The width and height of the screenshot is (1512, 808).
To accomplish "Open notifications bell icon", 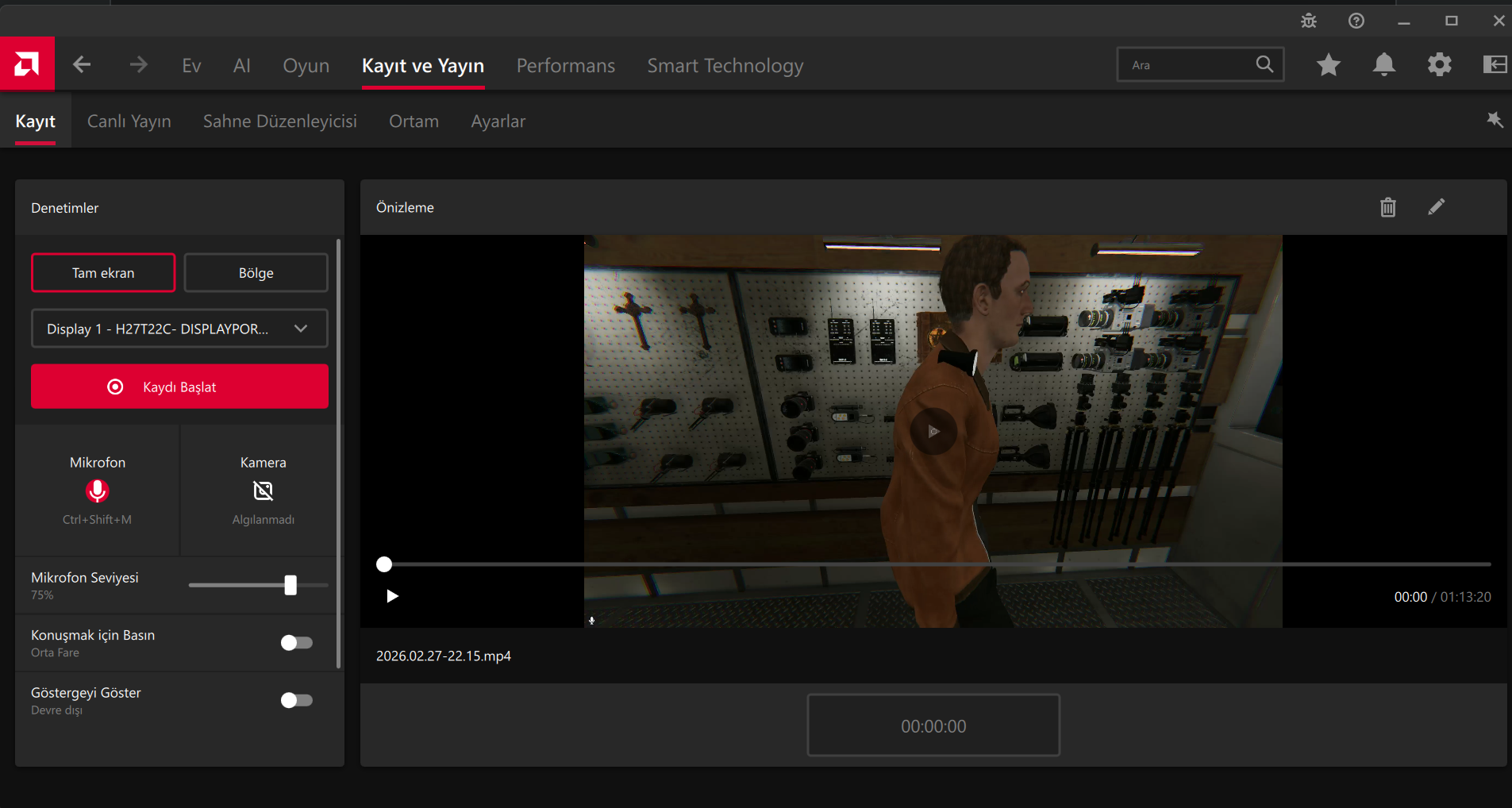I will [x=1384, y=64].
